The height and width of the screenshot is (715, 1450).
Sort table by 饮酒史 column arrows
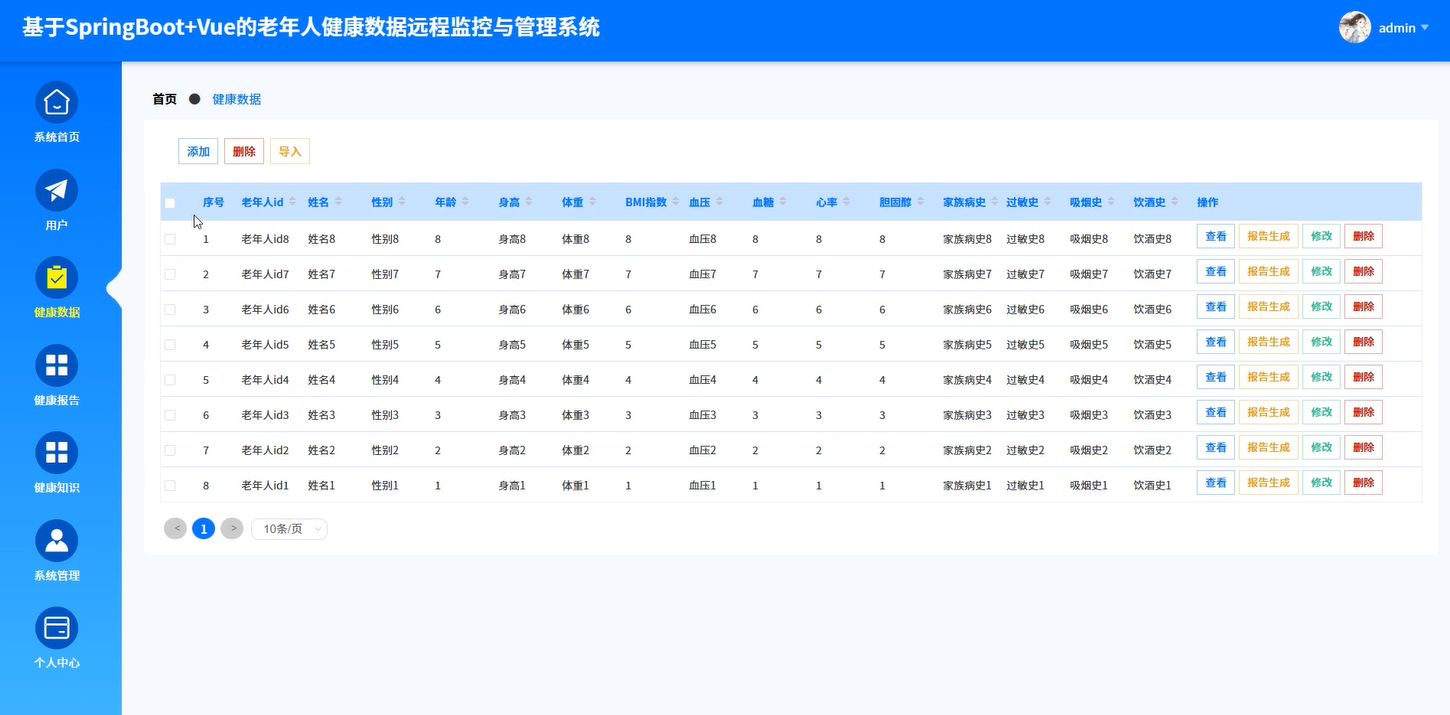pos(1174,202)
